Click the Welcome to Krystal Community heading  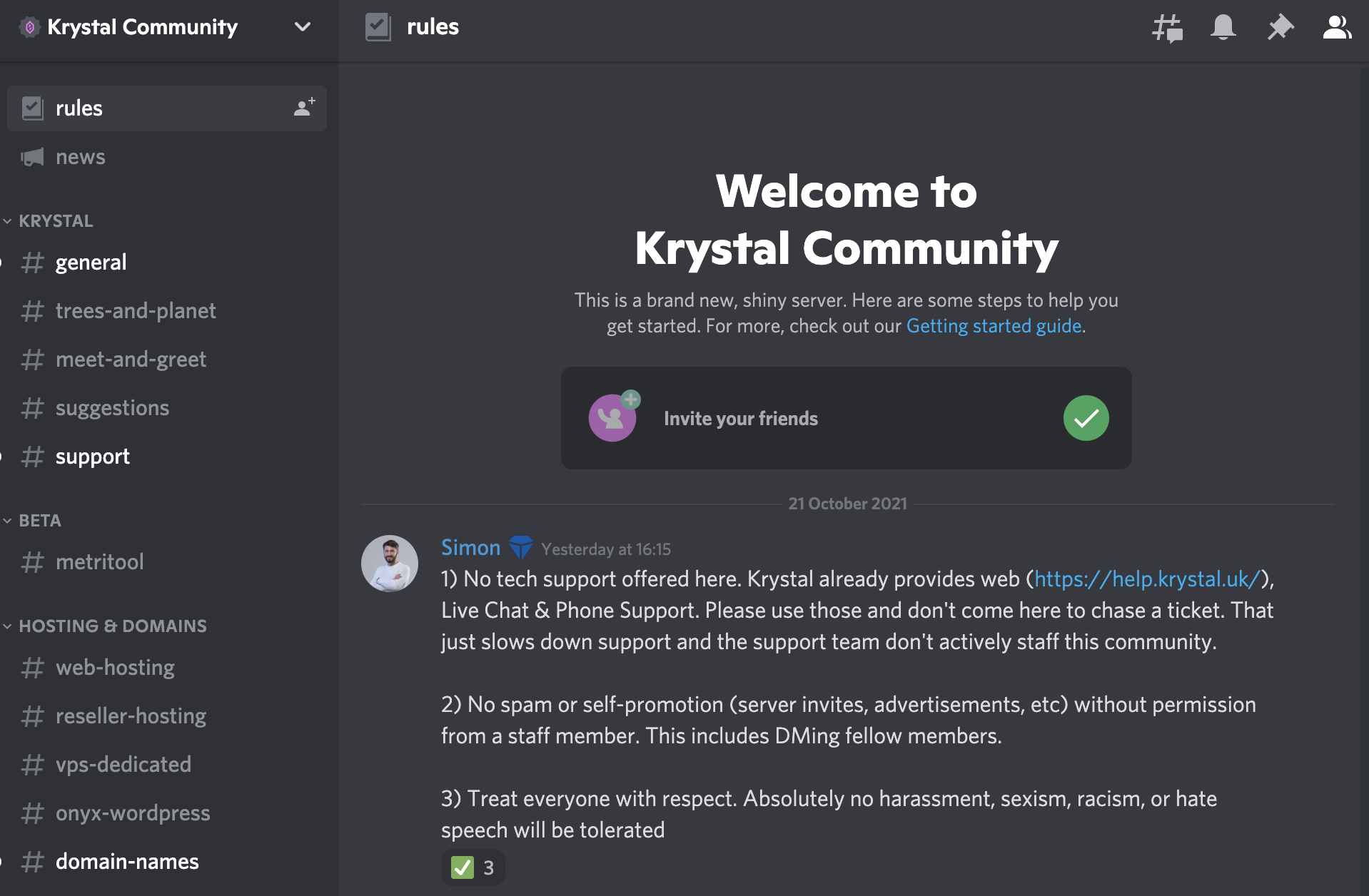pyautogui.click(x=847, y=220)
